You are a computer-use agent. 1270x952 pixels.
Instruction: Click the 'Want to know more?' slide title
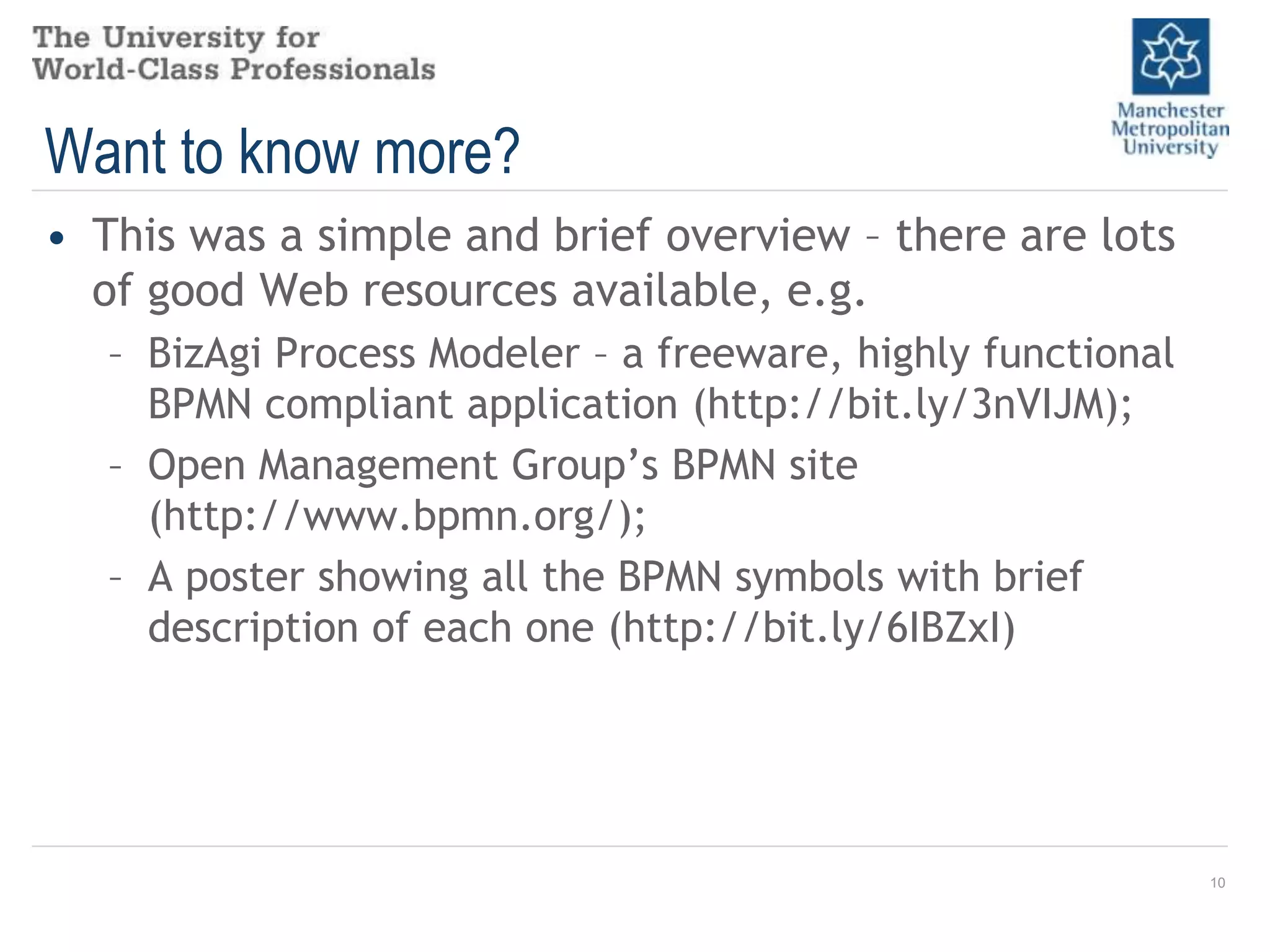[282, 151]
